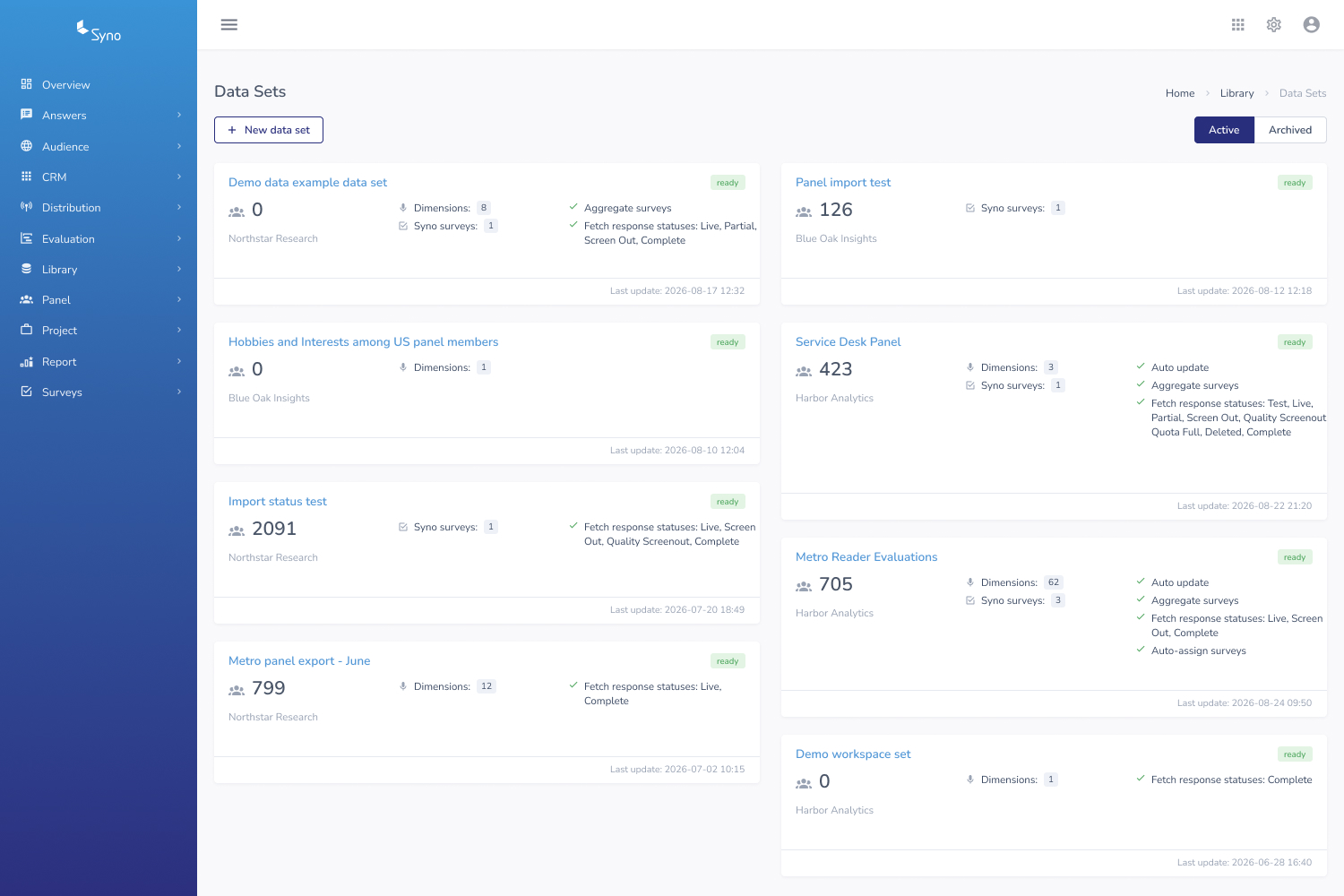Go to Library breadcrumb
The height and width of the screenshot is (896, 1344).
point(1236,93)
